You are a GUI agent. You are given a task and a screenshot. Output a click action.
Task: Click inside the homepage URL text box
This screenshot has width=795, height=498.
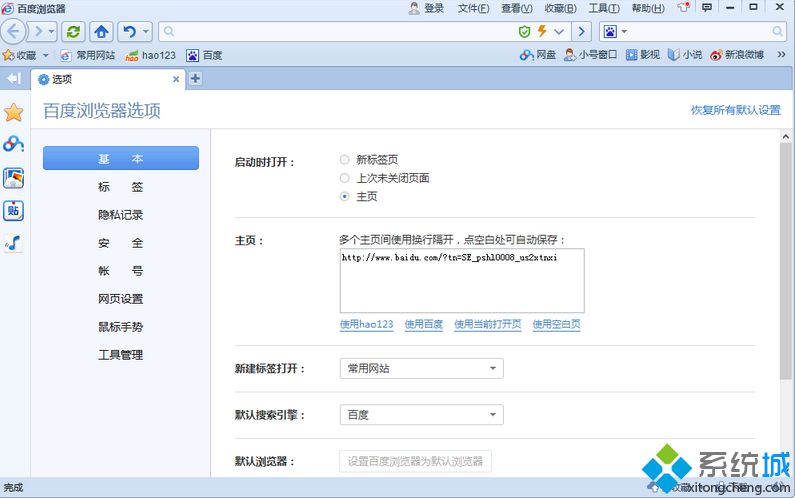(x=461, y=285)
